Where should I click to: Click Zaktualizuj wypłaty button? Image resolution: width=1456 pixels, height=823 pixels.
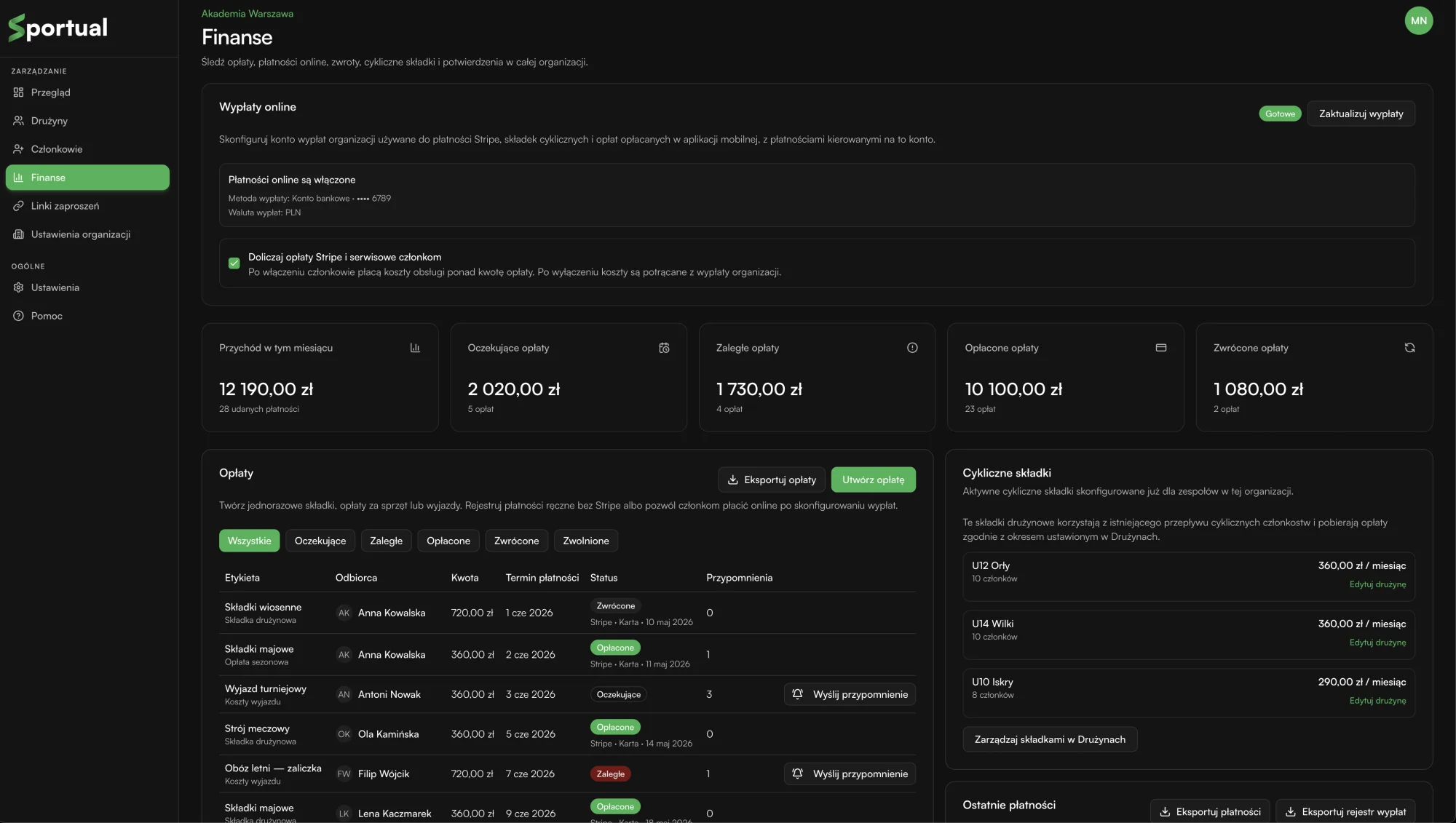(1361, 114)
